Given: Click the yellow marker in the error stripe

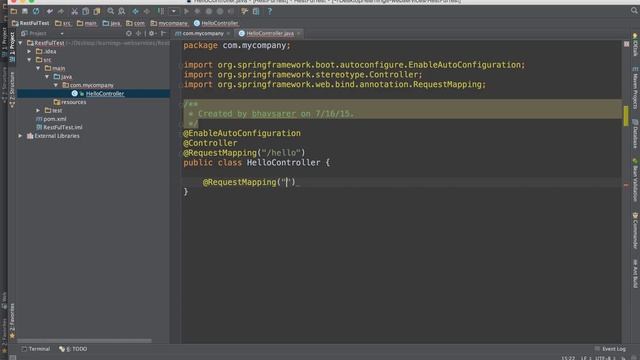Looking at the screenshot, I should pyautogui.click(x=626, y=116).
